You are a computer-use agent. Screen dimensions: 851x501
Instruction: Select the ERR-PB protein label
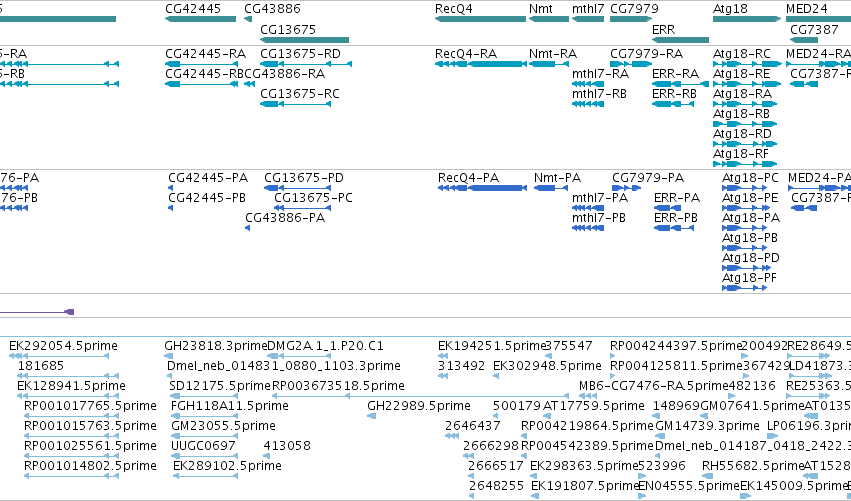pos(676,218)
